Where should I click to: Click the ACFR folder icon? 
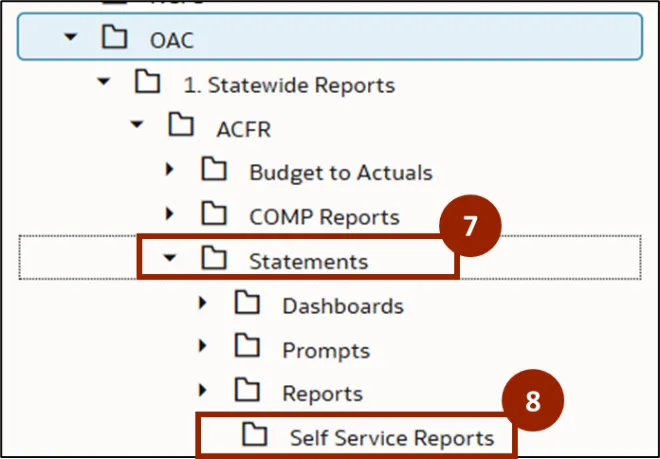[181, 126]
